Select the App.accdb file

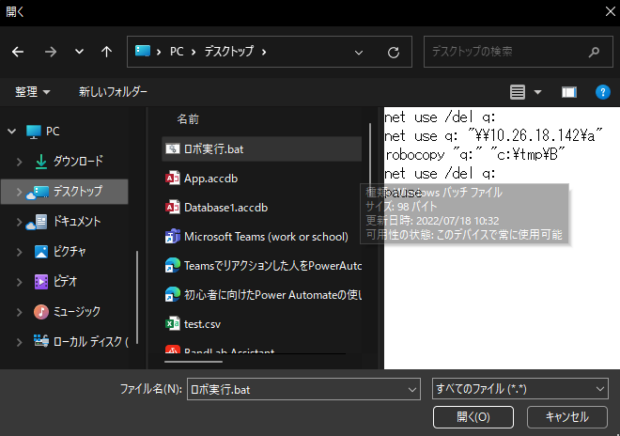(262, 178)
